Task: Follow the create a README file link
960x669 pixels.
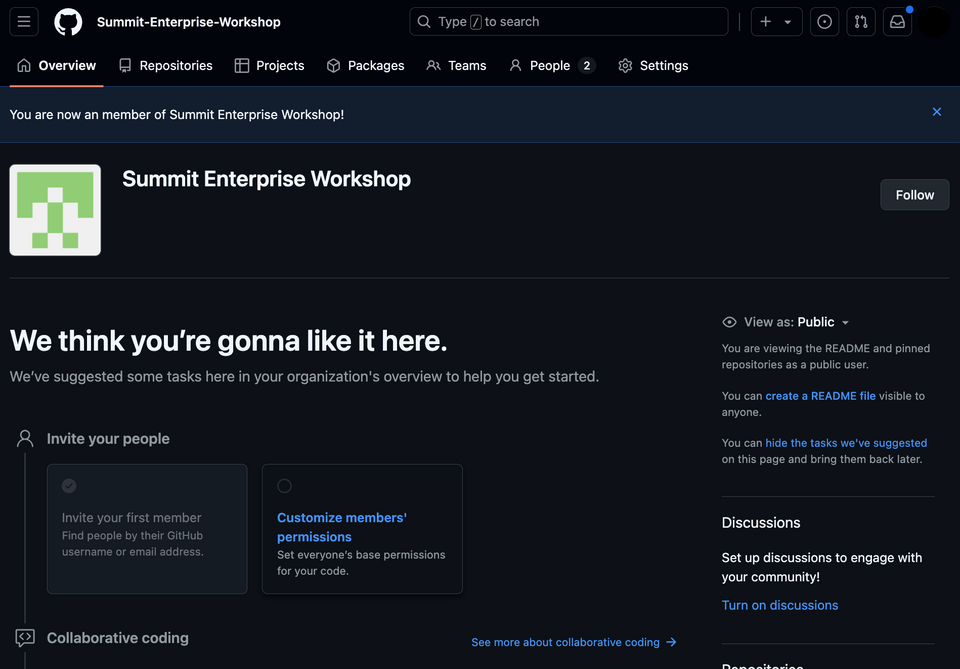Action: [820, 396]
